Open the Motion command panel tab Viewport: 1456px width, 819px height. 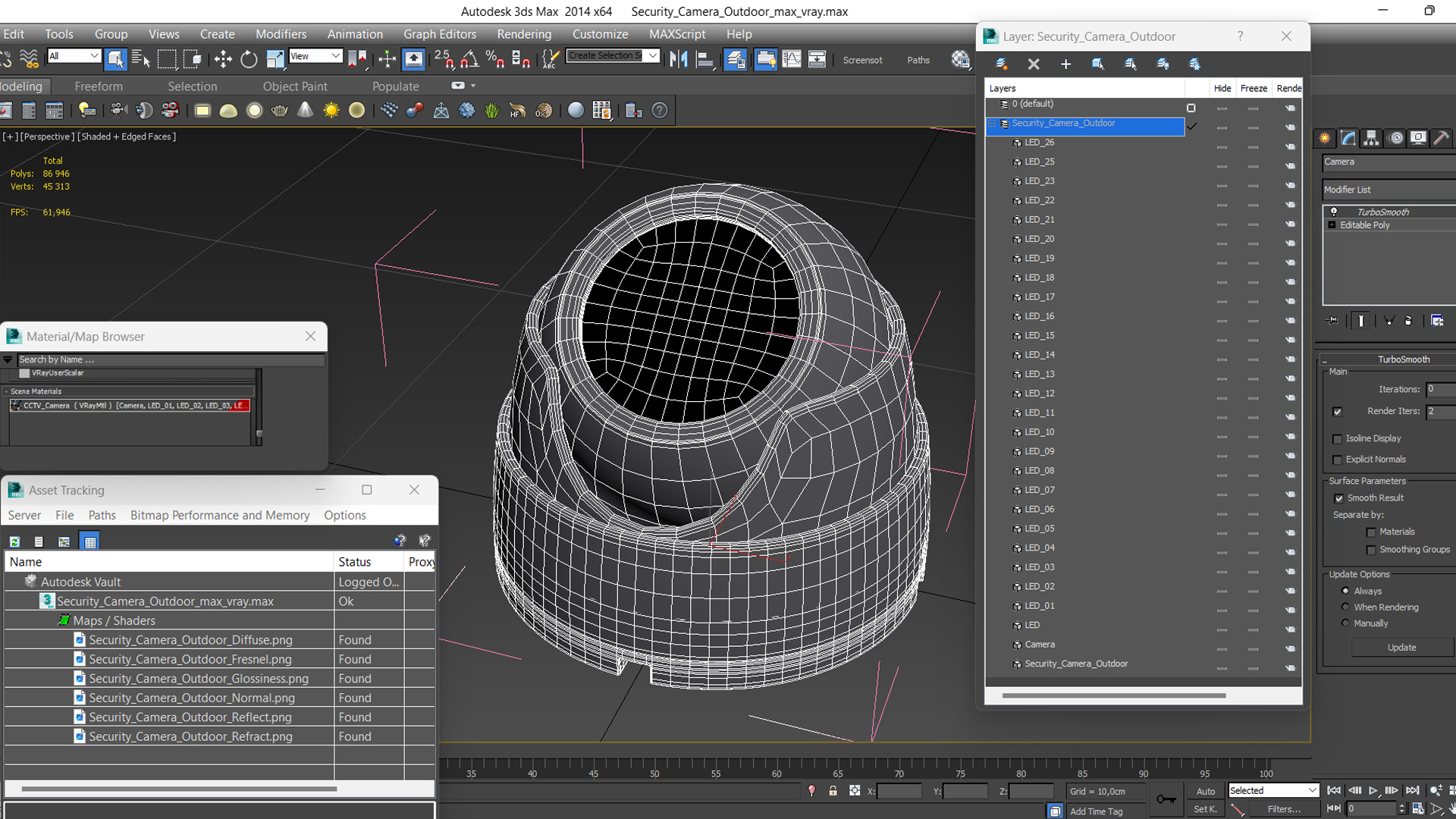point(1395,138)
